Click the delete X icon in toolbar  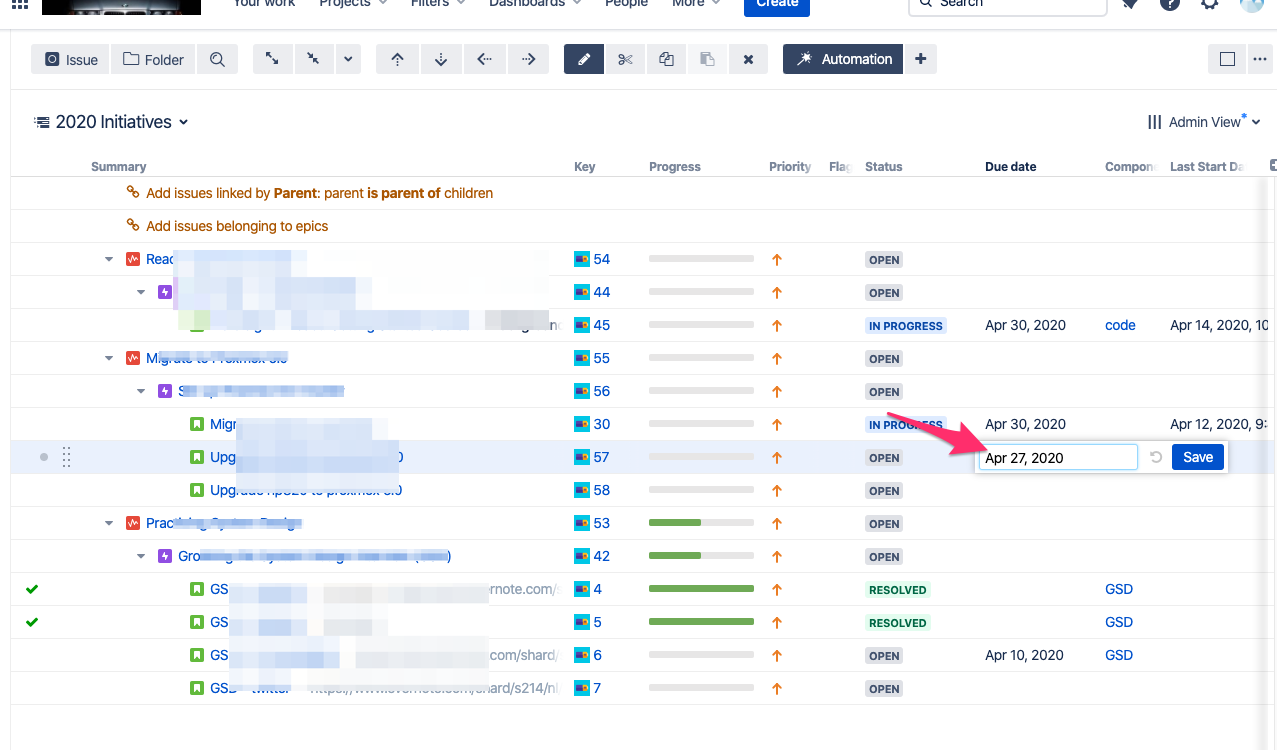coord(748,59)
